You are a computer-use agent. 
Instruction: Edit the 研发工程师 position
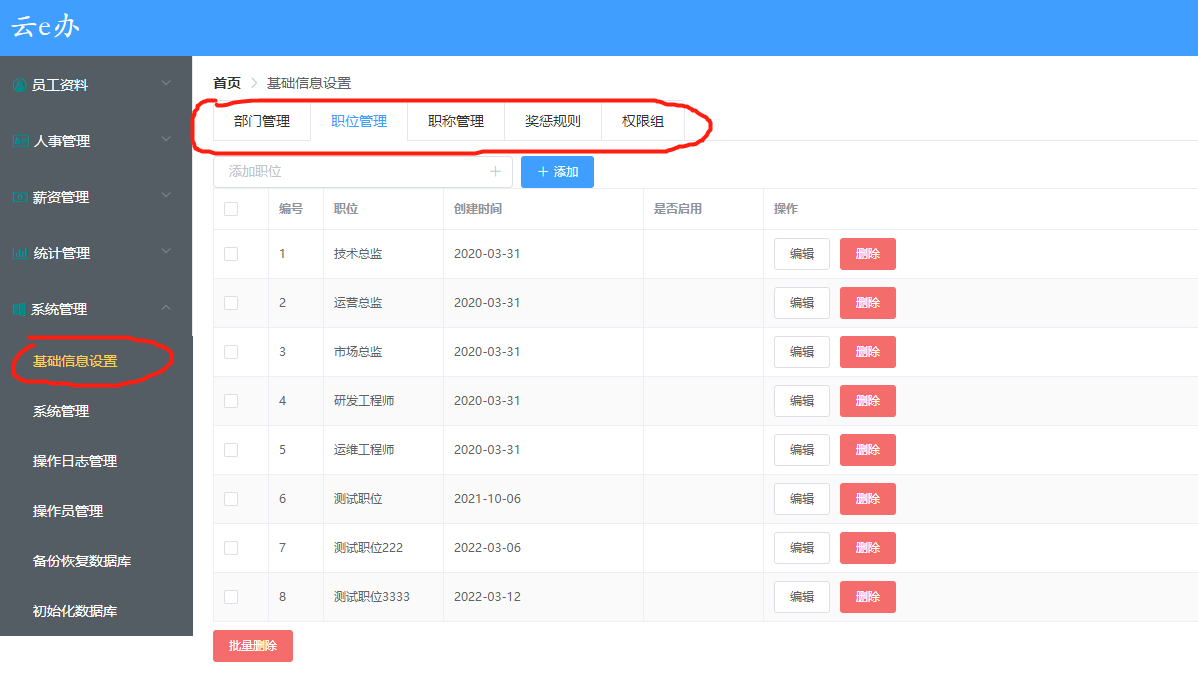(x=801, y=400)
